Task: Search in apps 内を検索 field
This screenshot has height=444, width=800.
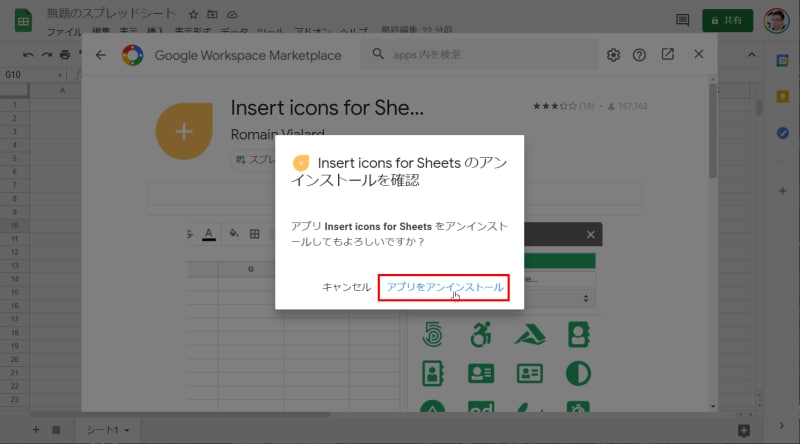Action: pos(480,55)
